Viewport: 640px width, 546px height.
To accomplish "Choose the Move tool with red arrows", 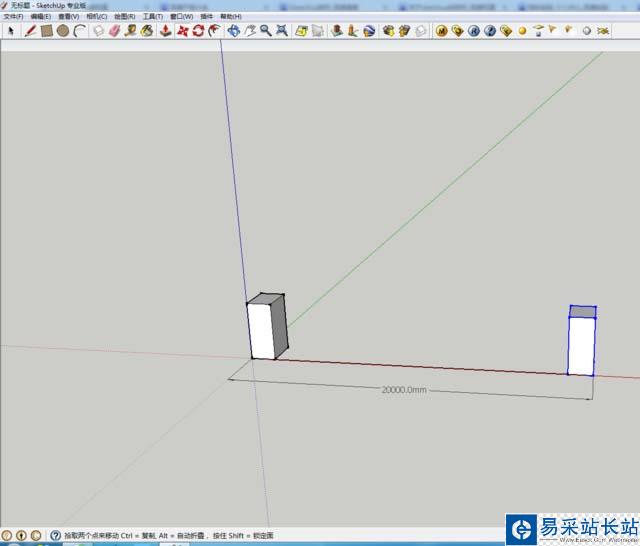I will pos(182,30).
